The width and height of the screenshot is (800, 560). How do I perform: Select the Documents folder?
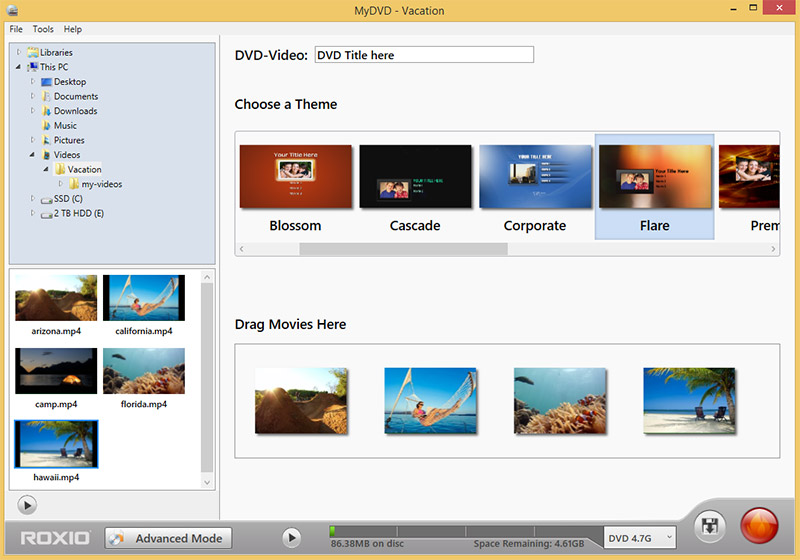click(x=70, y=96)
